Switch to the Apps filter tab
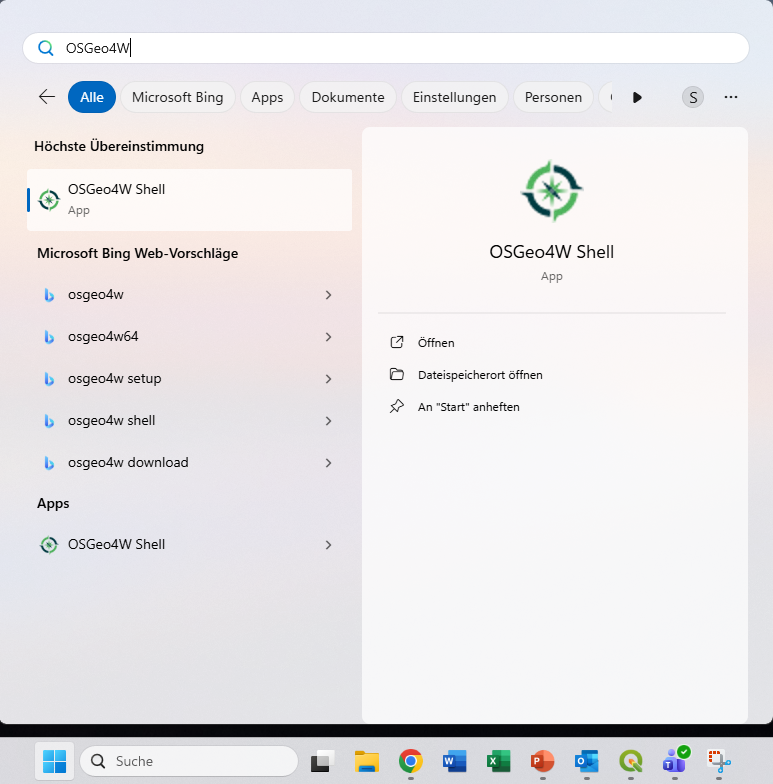The image size is (773, 784). [x=267, y=97]
